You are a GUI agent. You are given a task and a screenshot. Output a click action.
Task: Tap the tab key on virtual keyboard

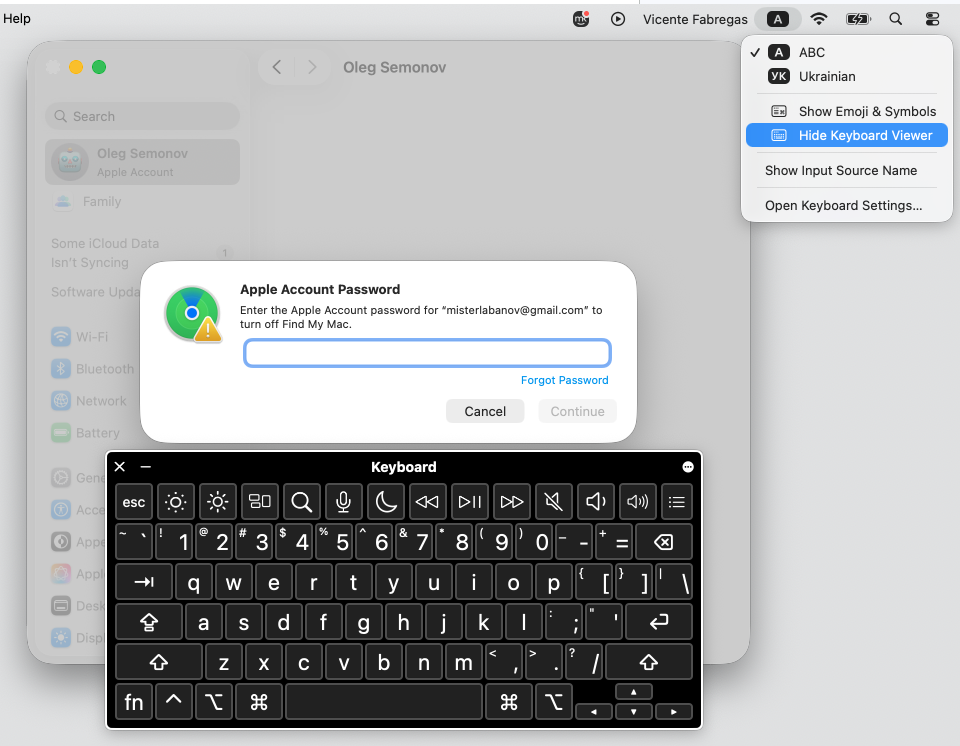[x=144, y=582]
